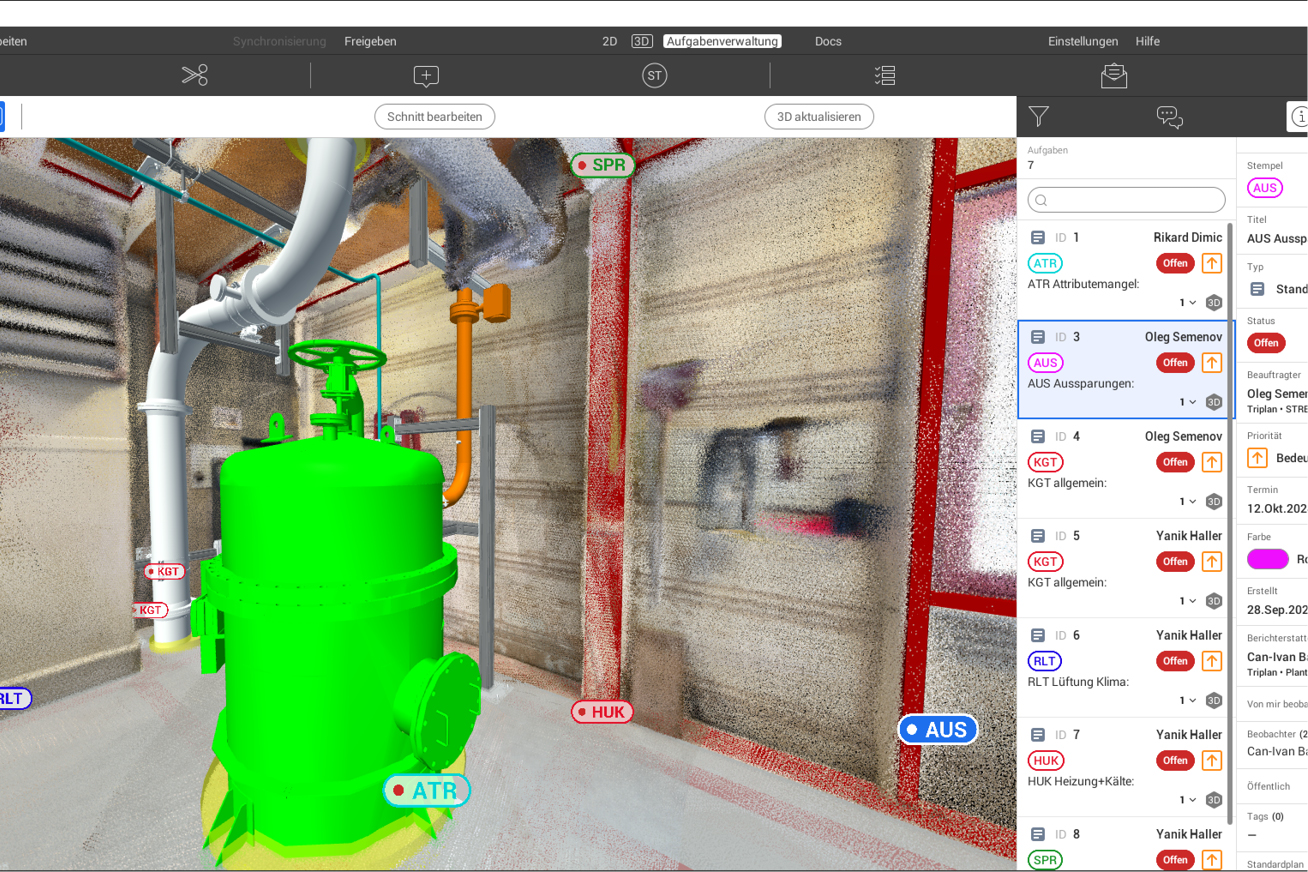
Task: Click the HUK marker in the 3D view
Action: 602,712
